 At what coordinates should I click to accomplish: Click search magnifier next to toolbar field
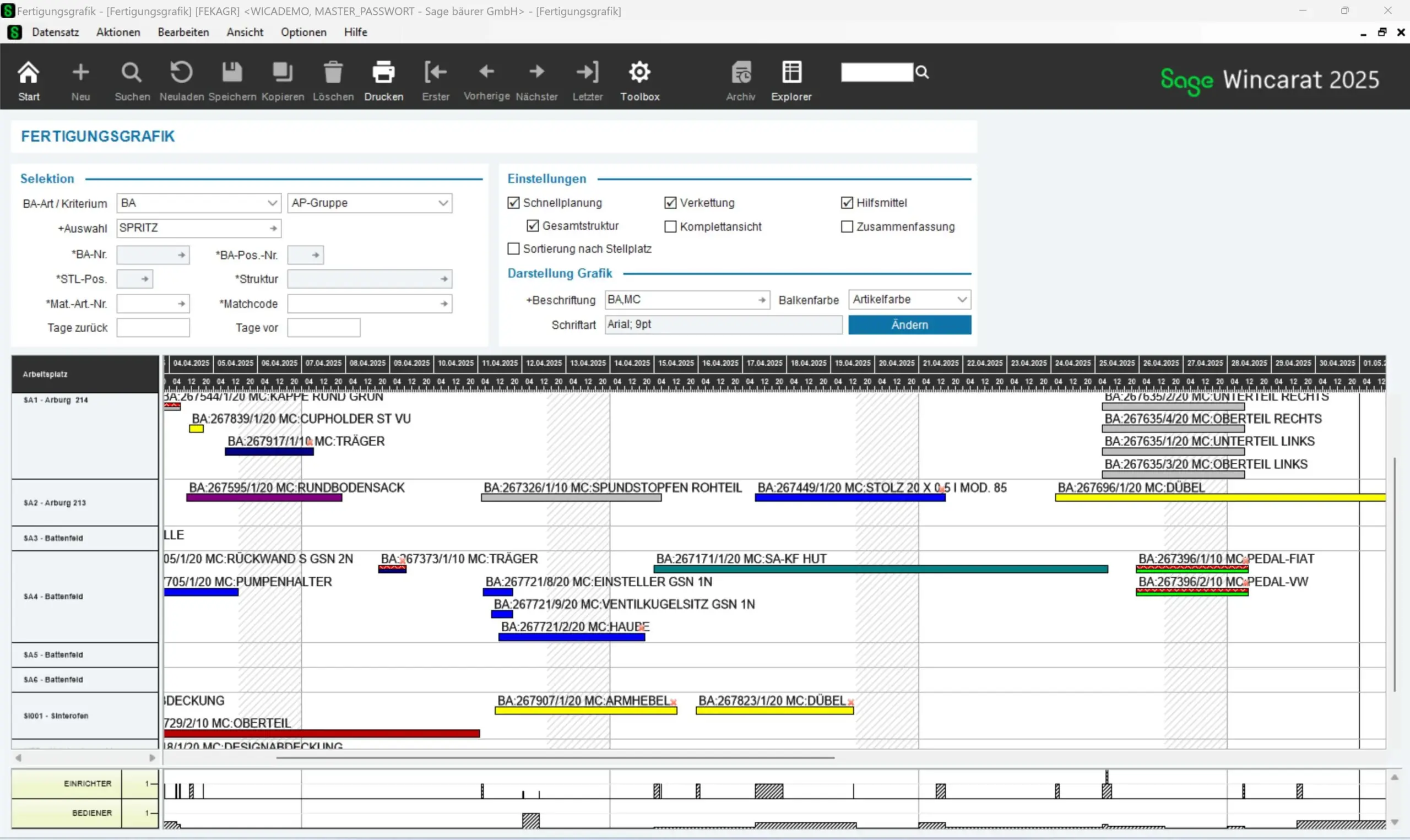921,72
